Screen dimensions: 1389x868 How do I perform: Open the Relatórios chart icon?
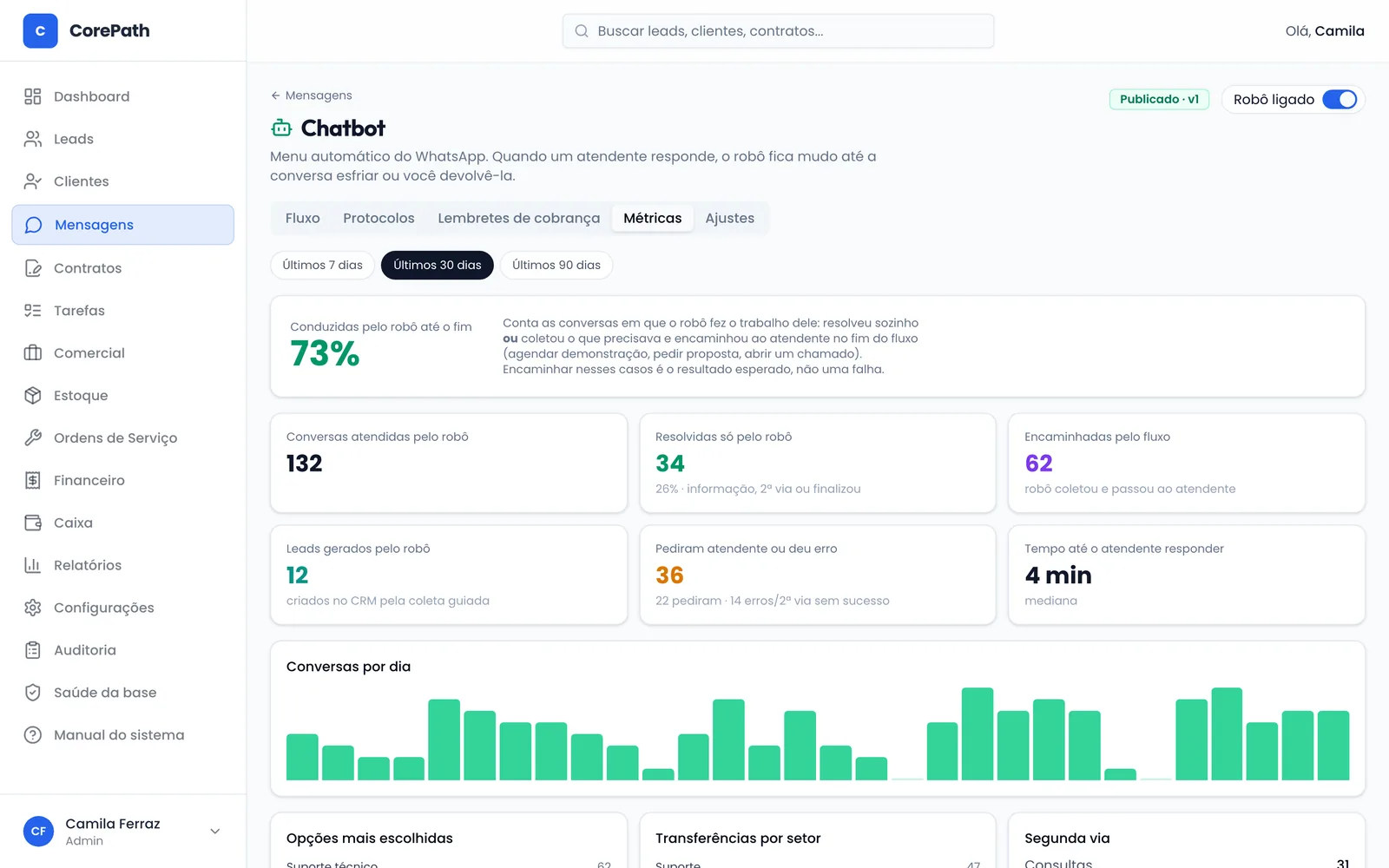pos(33,566)
